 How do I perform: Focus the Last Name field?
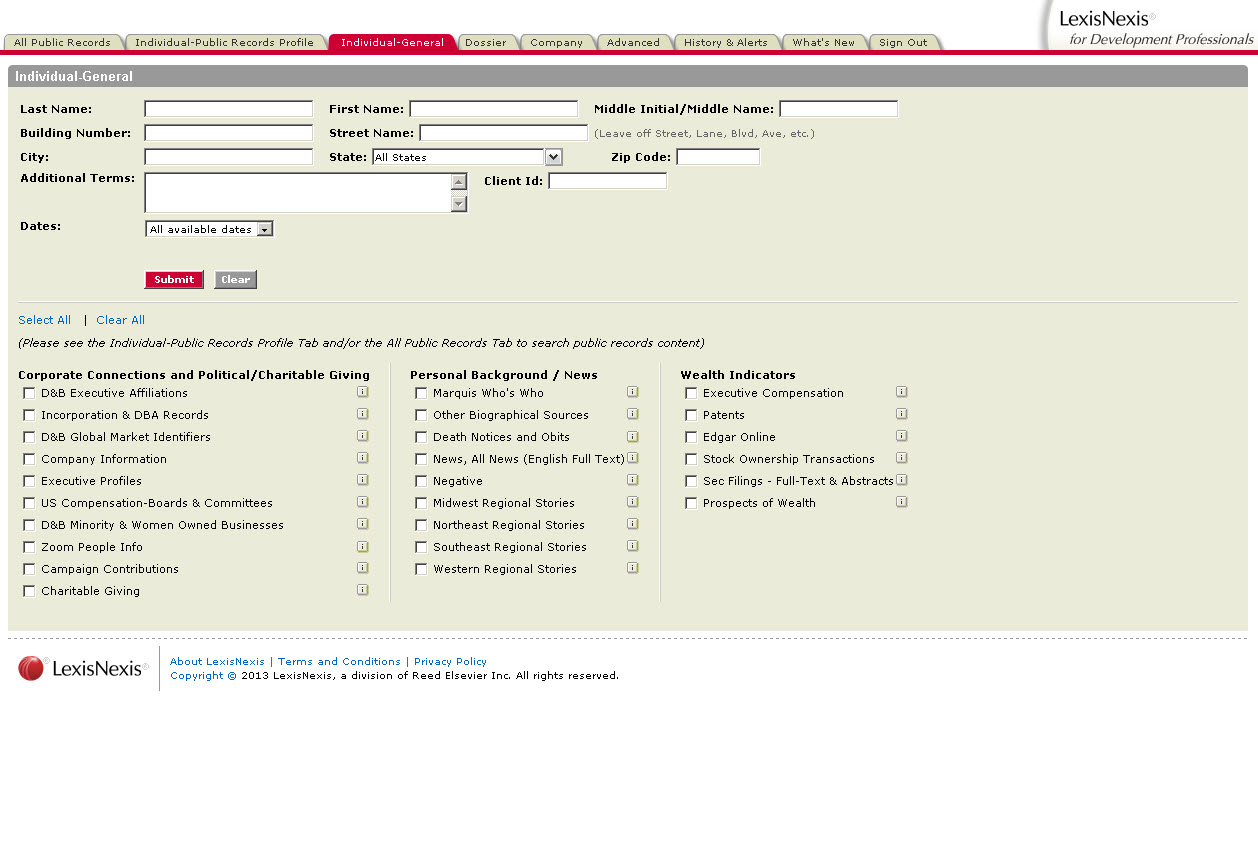pyautogui.click(x=228, y=108)
